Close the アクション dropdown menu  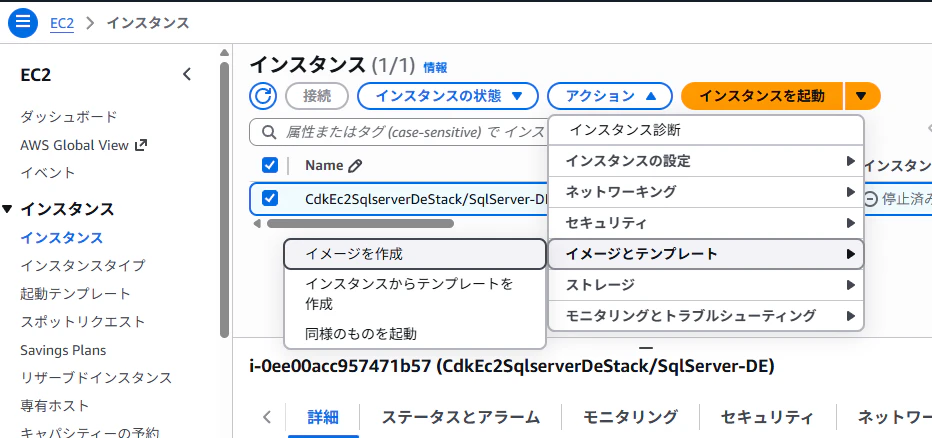coord(610,96)
